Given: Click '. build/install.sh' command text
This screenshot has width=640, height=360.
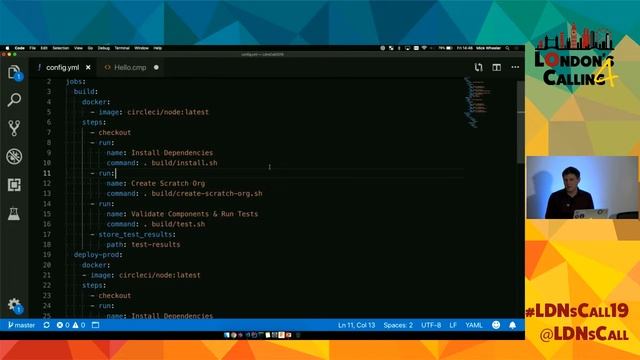Looking at the screenshot, I should pyautogui.click(x=180, y=163).
